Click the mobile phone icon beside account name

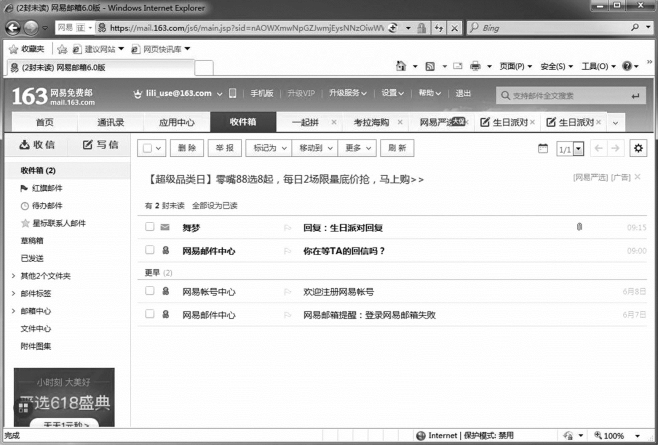click(232, 93)
